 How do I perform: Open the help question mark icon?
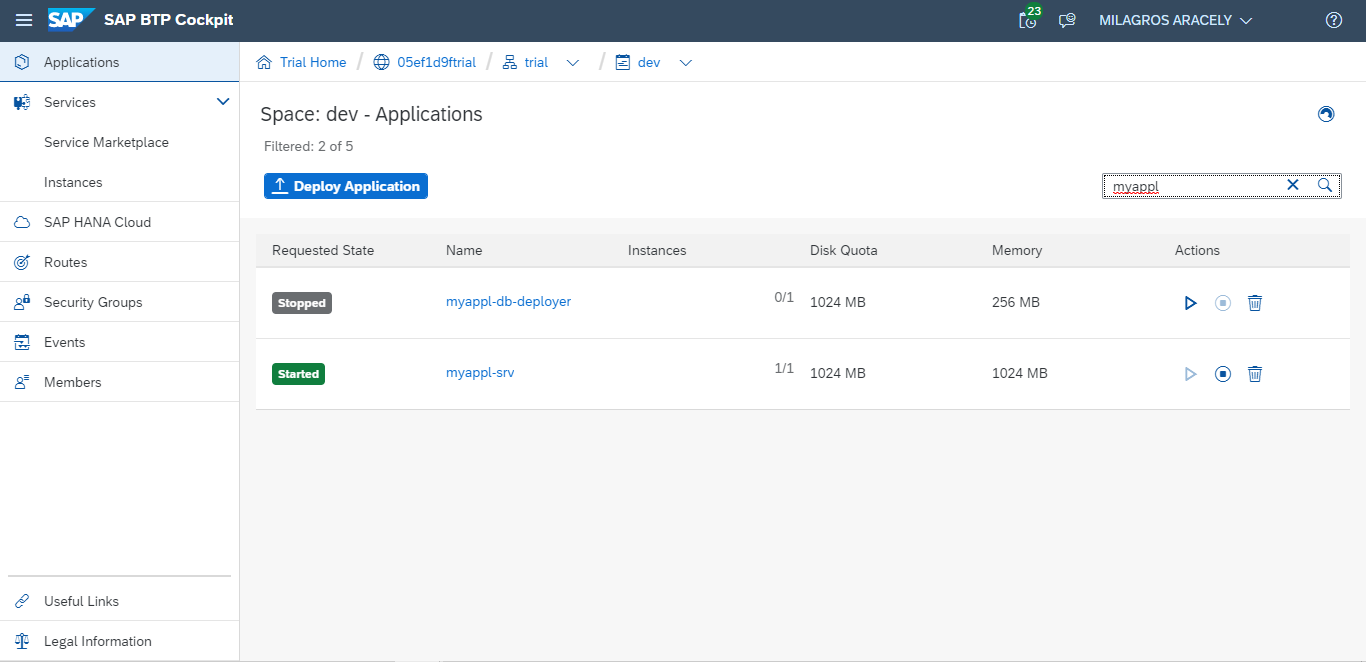pos(1333,20)
